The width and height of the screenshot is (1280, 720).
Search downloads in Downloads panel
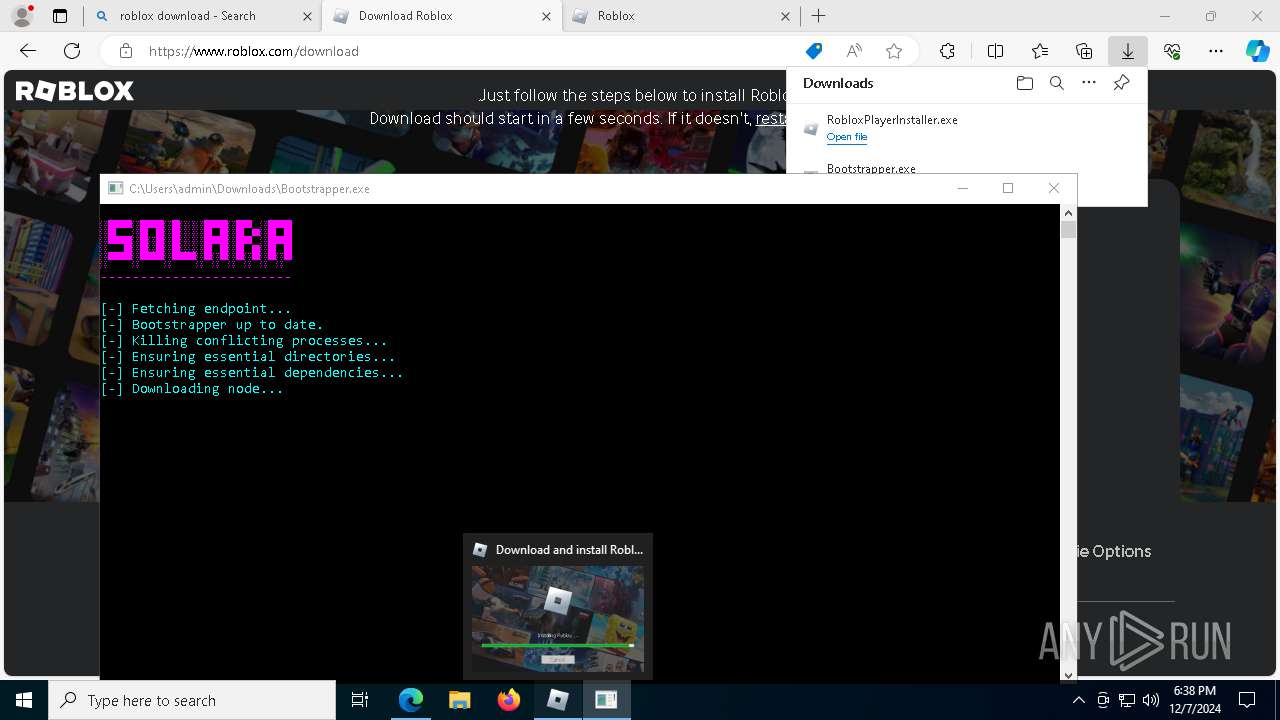coord(1056,83)
